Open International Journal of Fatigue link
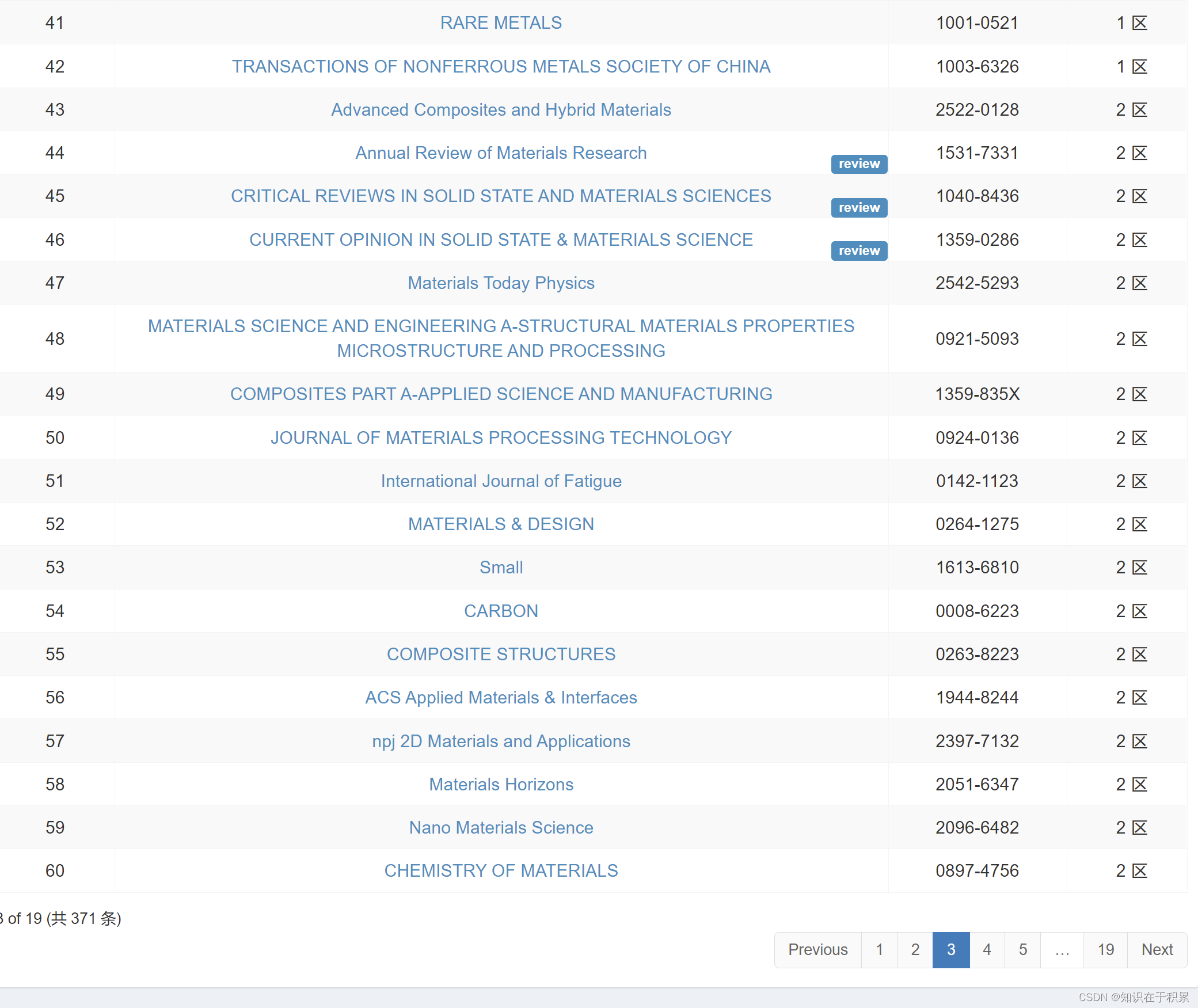Screen dimensions: 1198x1008 (501, 481)
